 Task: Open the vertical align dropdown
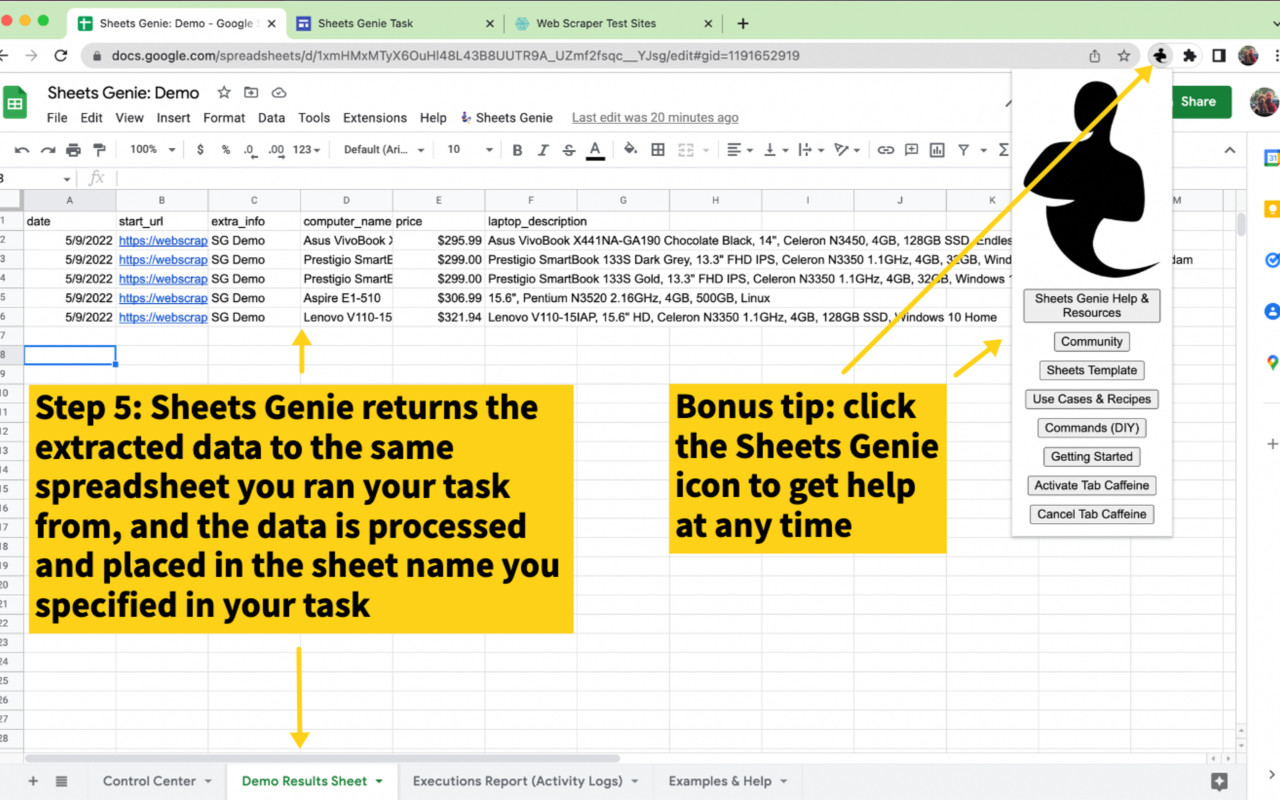pos(775,150)
